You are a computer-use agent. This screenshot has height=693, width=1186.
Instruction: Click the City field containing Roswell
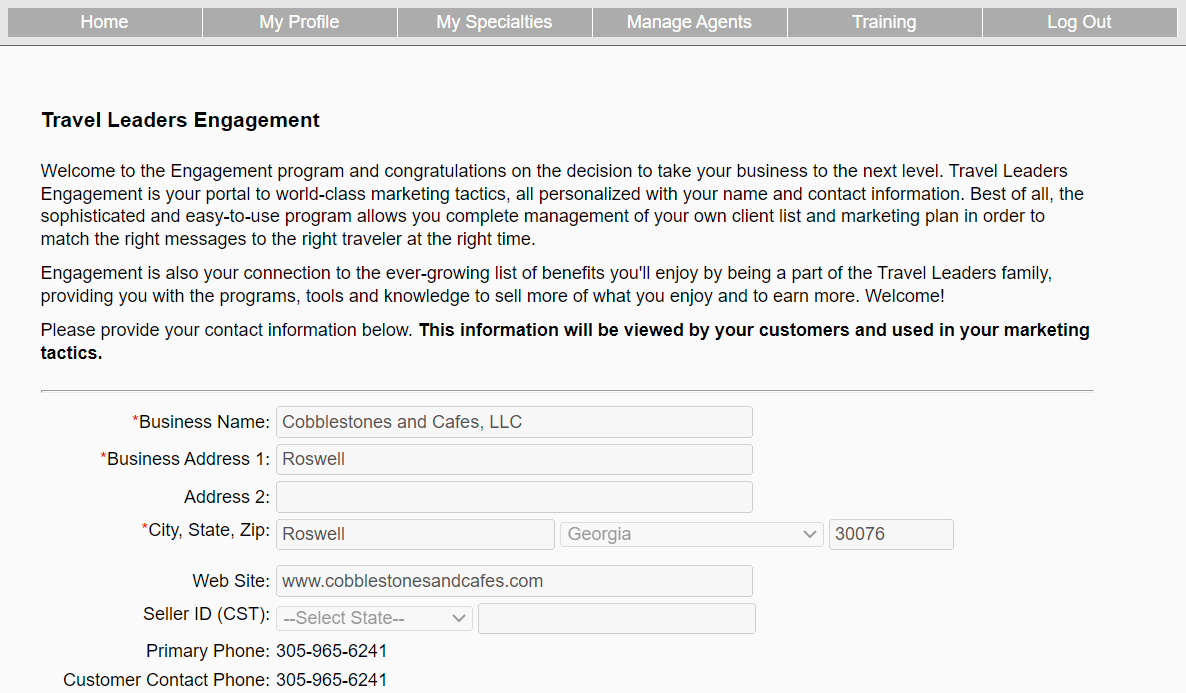tap(415, 534)
